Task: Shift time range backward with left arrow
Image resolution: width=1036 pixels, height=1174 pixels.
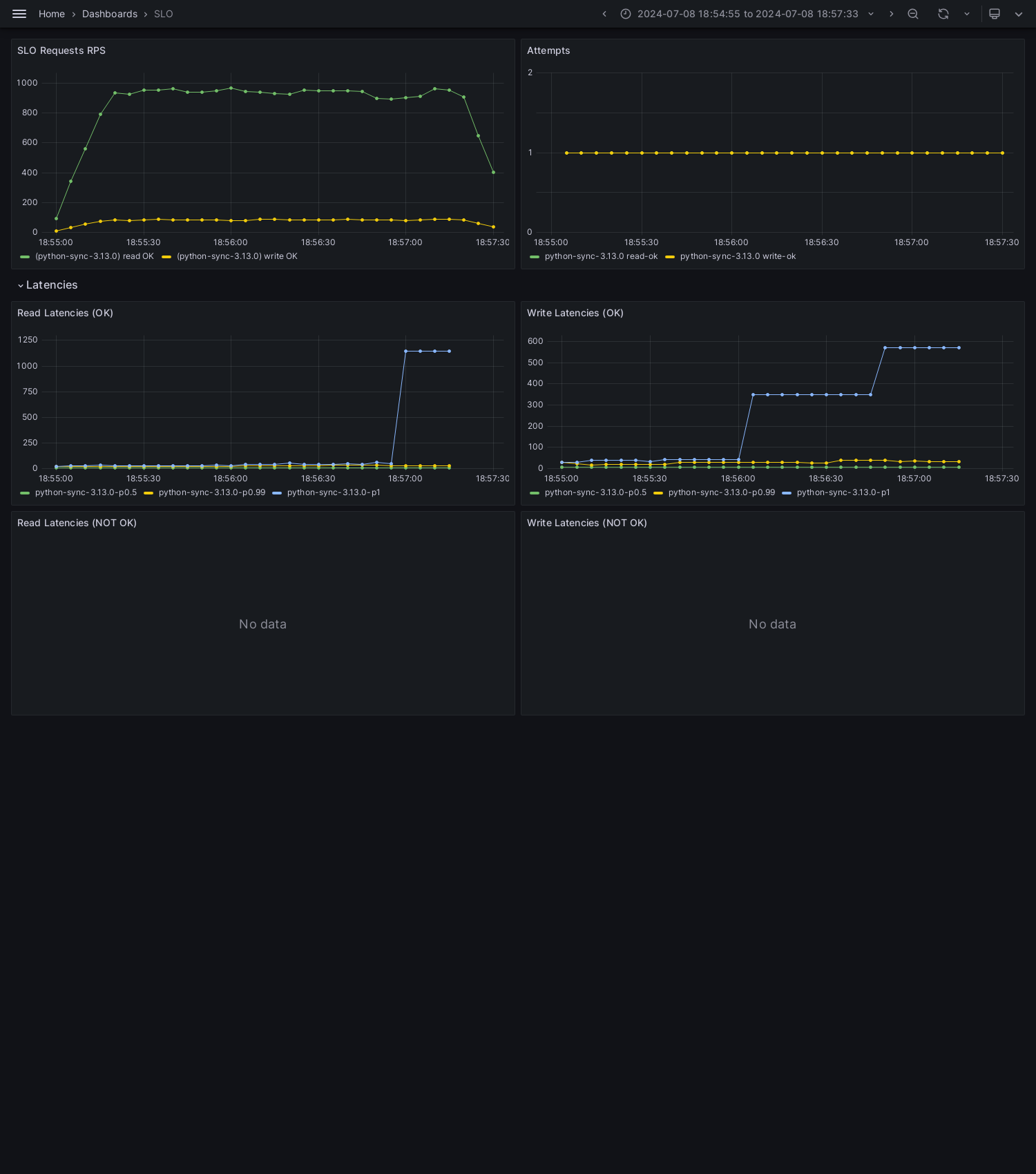Action: [x=604, y=14]
